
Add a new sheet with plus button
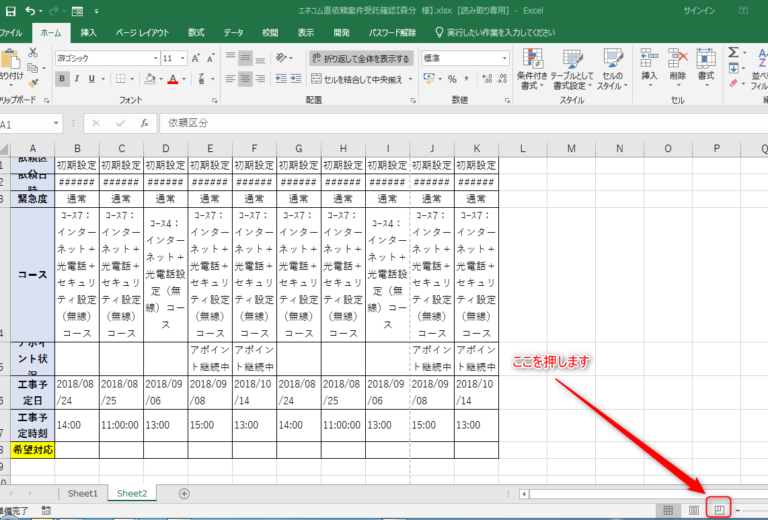pyautogui.click(x=184, y=494)
